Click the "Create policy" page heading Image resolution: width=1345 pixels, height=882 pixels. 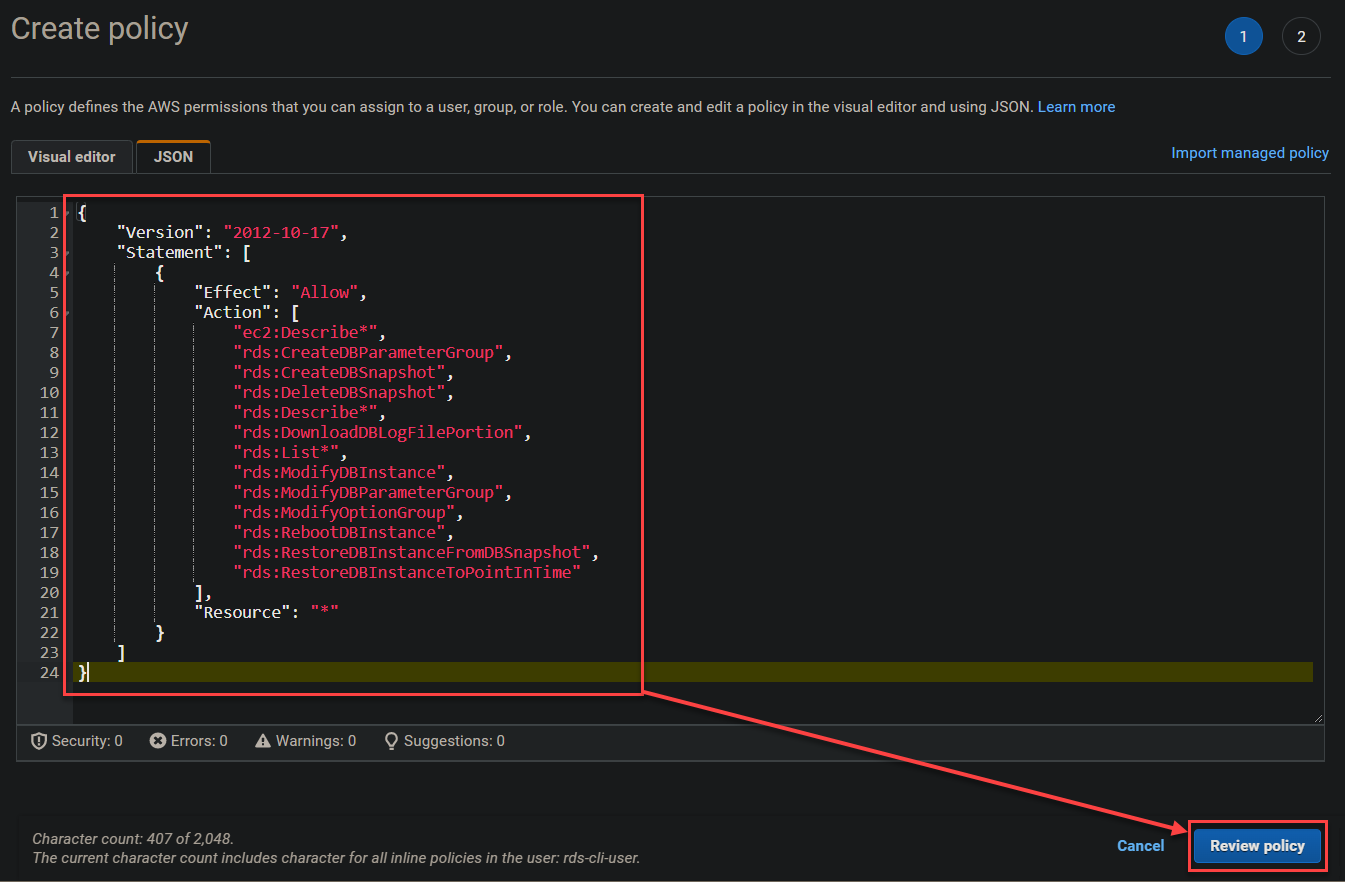tap(100, 29)
